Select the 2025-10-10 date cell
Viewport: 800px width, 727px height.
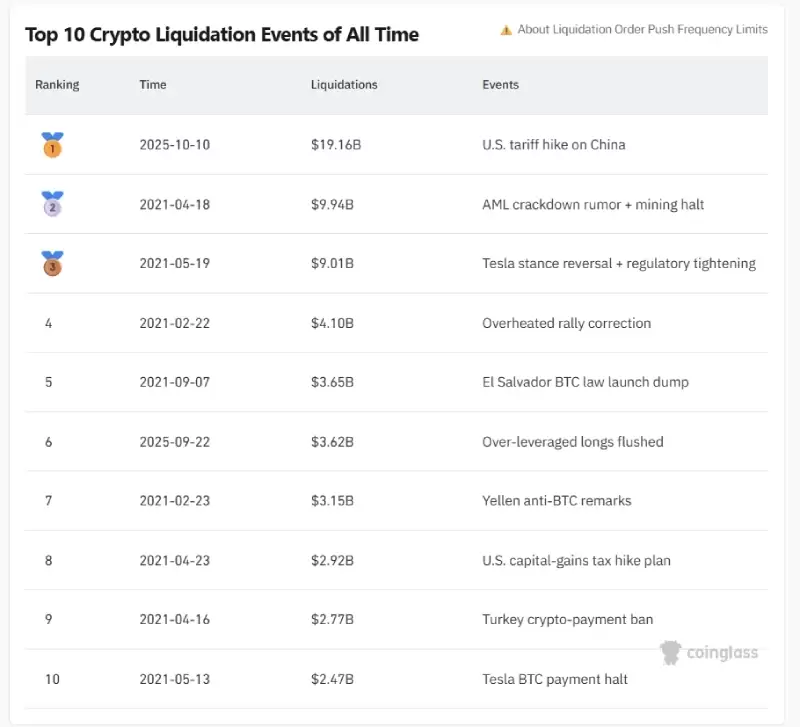[175, 145]
